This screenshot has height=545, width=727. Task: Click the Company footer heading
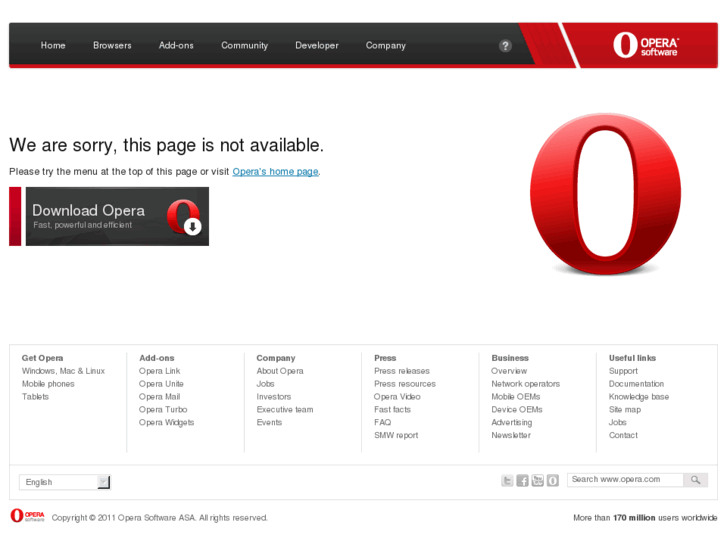(276, 358)
